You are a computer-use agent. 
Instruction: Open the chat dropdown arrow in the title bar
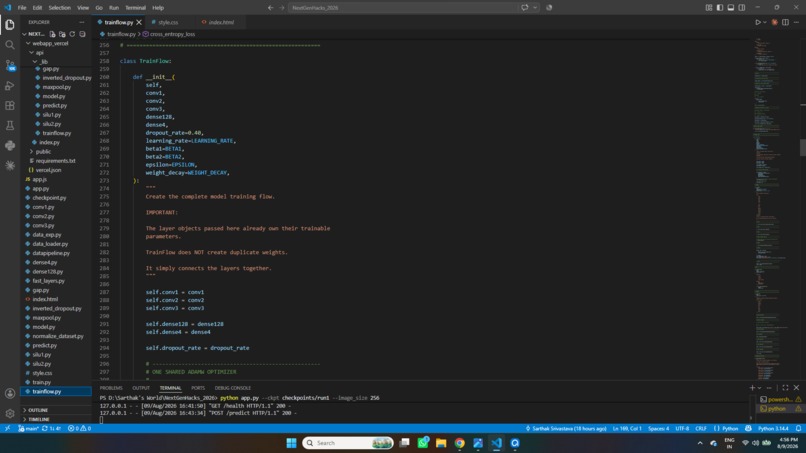pyautogui.click(x=535, y=8)
